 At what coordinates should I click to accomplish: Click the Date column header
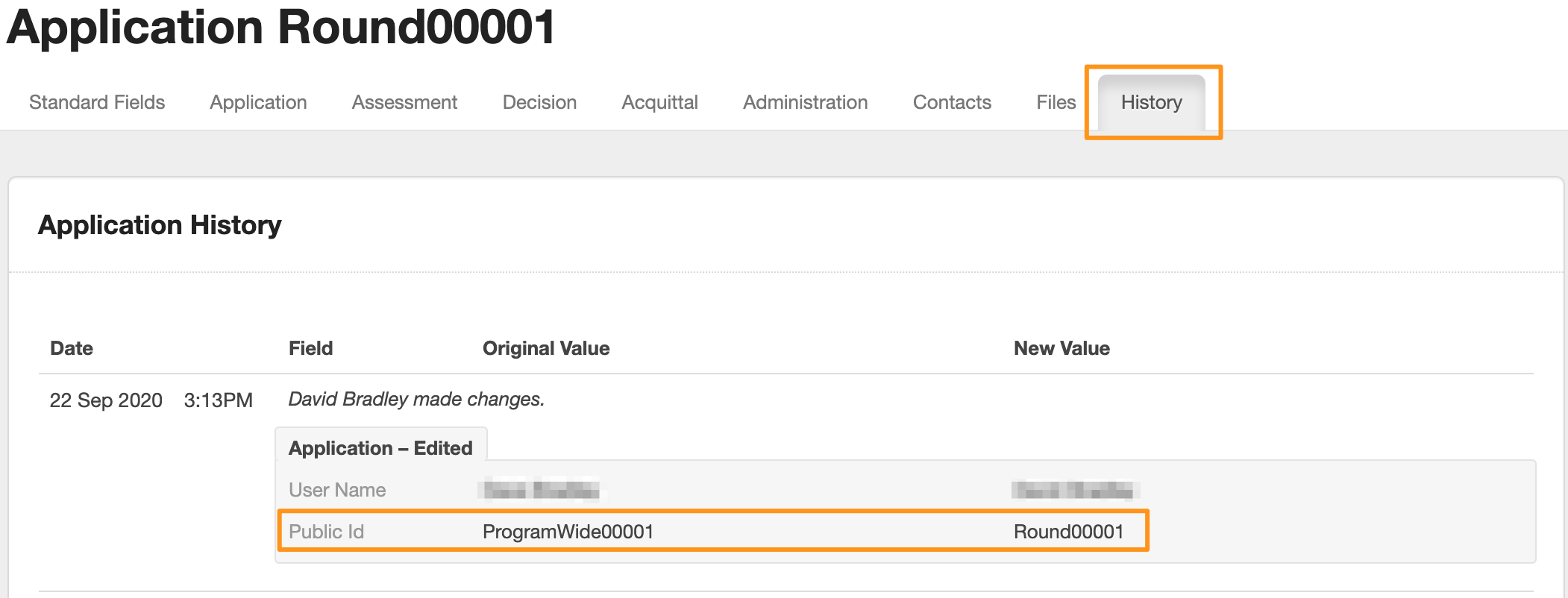tap(72, 348)
